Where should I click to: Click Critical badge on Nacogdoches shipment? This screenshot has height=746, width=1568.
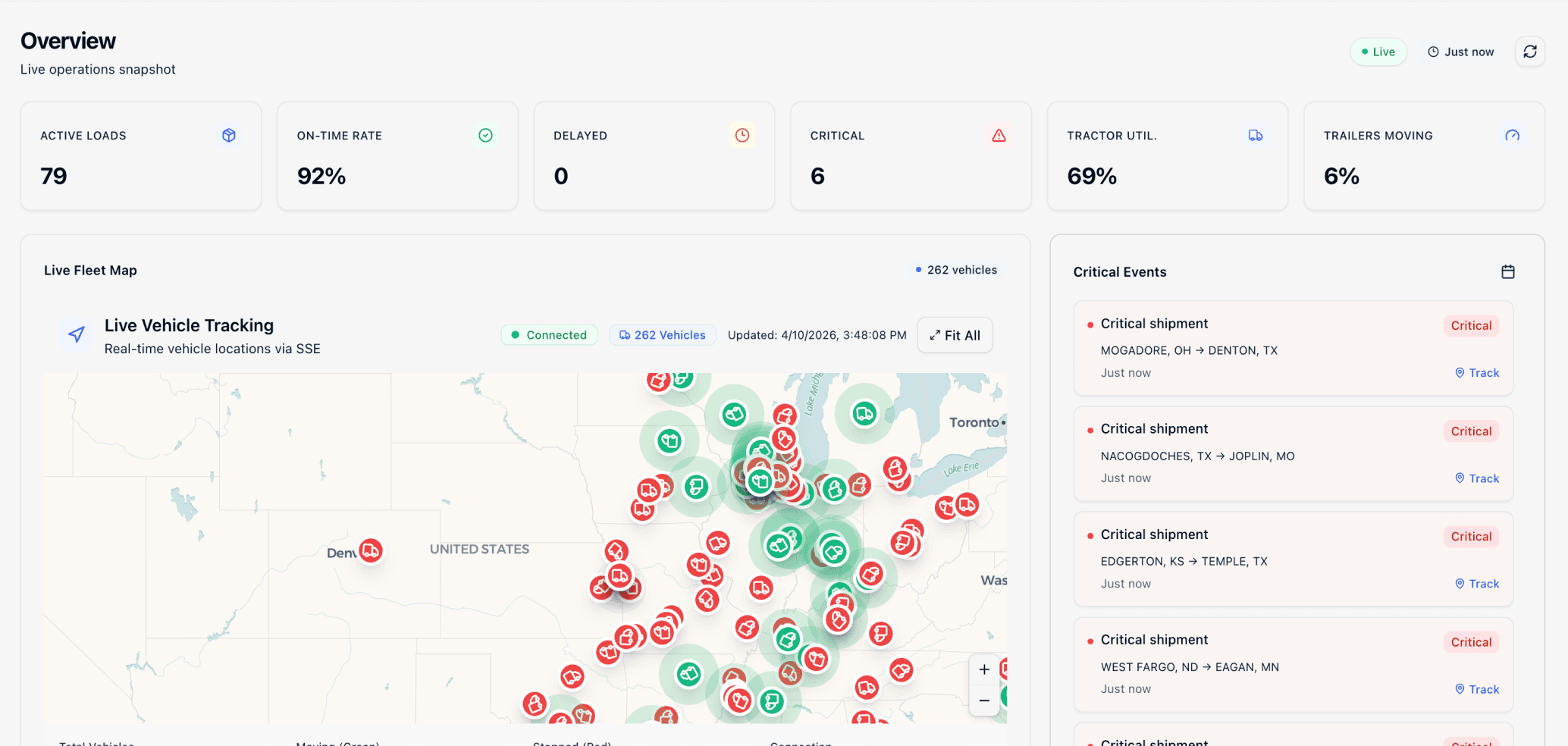pos(1471,431)
